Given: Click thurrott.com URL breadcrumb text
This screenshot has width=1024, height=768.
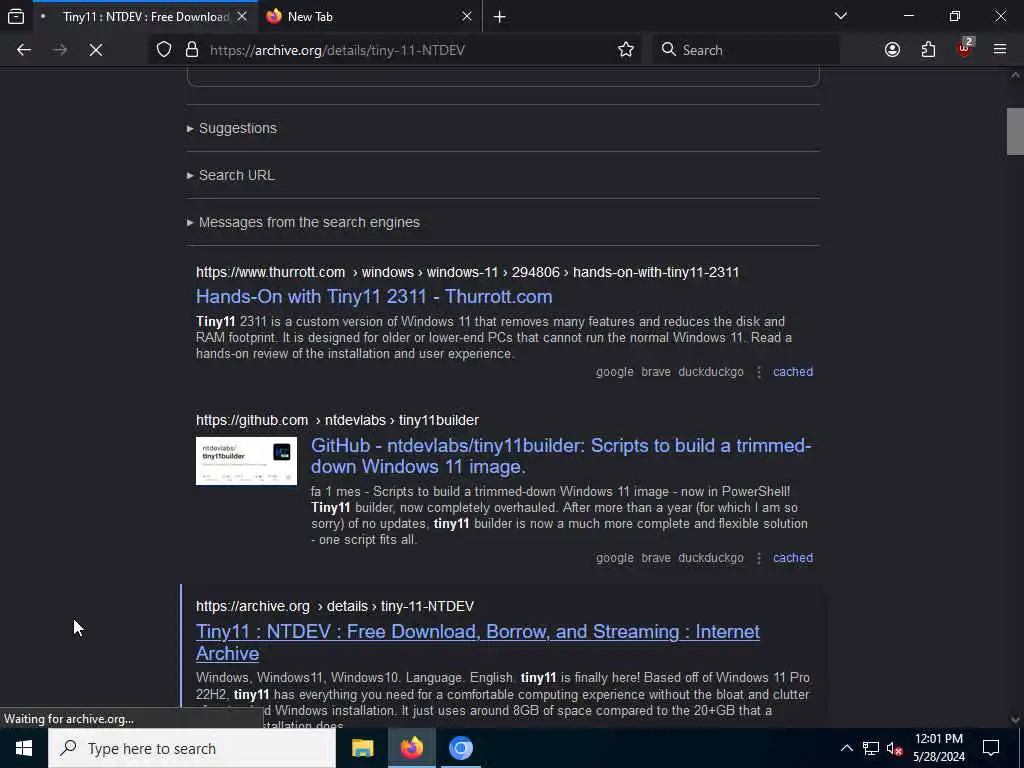Looking at the screenshot, I should [467, 272].
